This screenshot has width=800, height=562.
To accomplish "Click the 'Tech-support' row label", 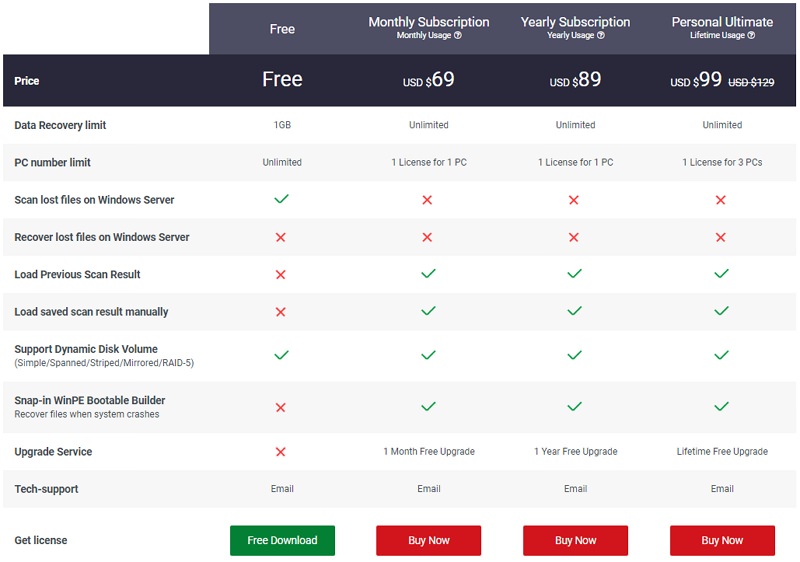I will 46,489.
